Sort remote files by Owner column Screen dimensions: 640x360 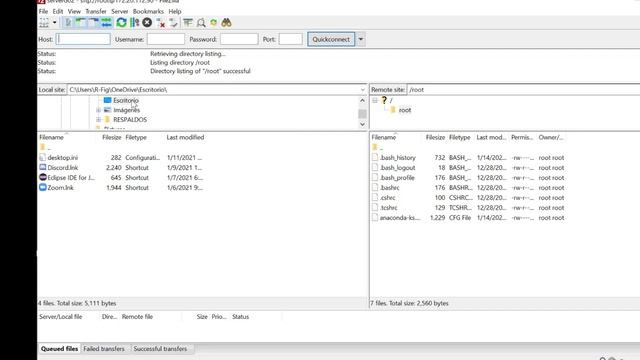[x=551, y=137]
